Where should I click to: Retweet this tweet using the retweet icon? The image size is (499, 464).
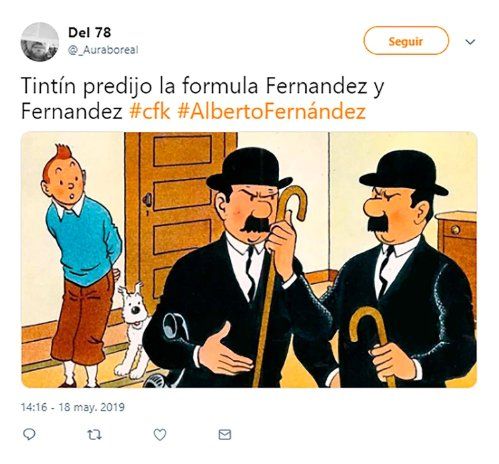pyautogui.click(x=94, y=435)
